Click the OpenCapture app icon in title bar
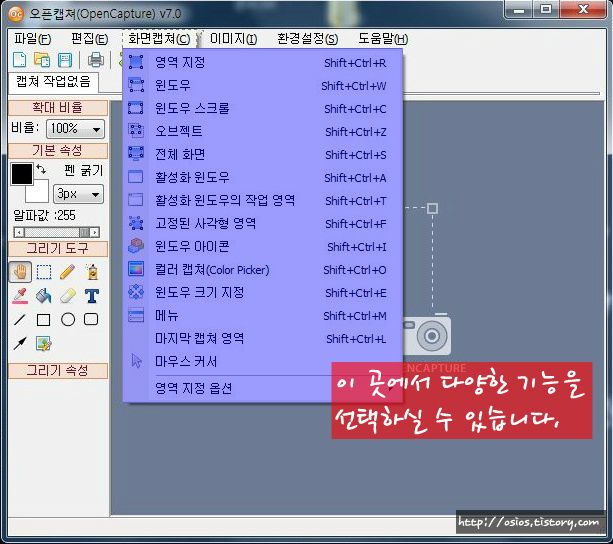The width and height of the screenshot is (613, 544). 16,14
